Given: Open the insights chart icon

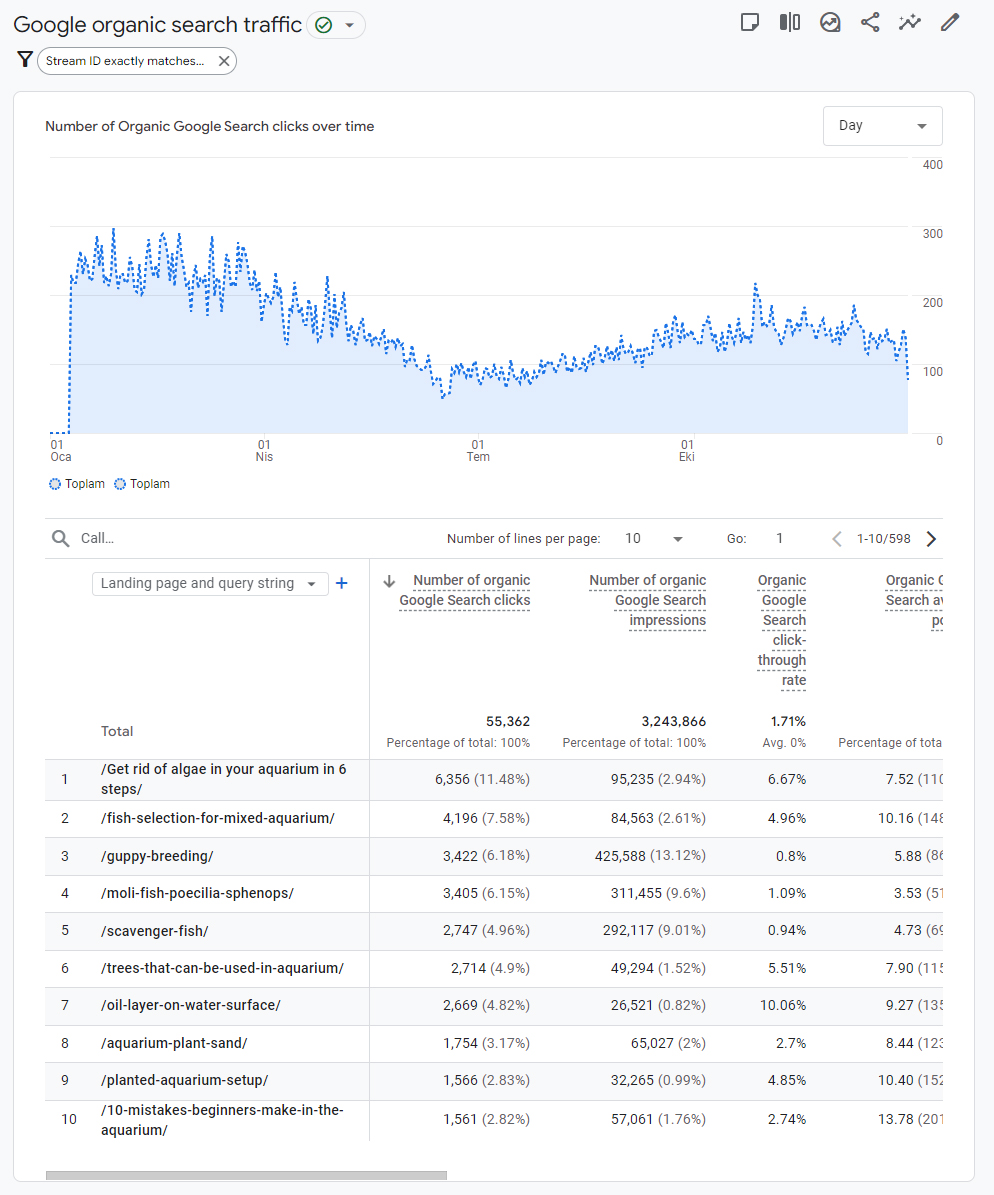Looking at the screenshot, I should tap(830, 22).
